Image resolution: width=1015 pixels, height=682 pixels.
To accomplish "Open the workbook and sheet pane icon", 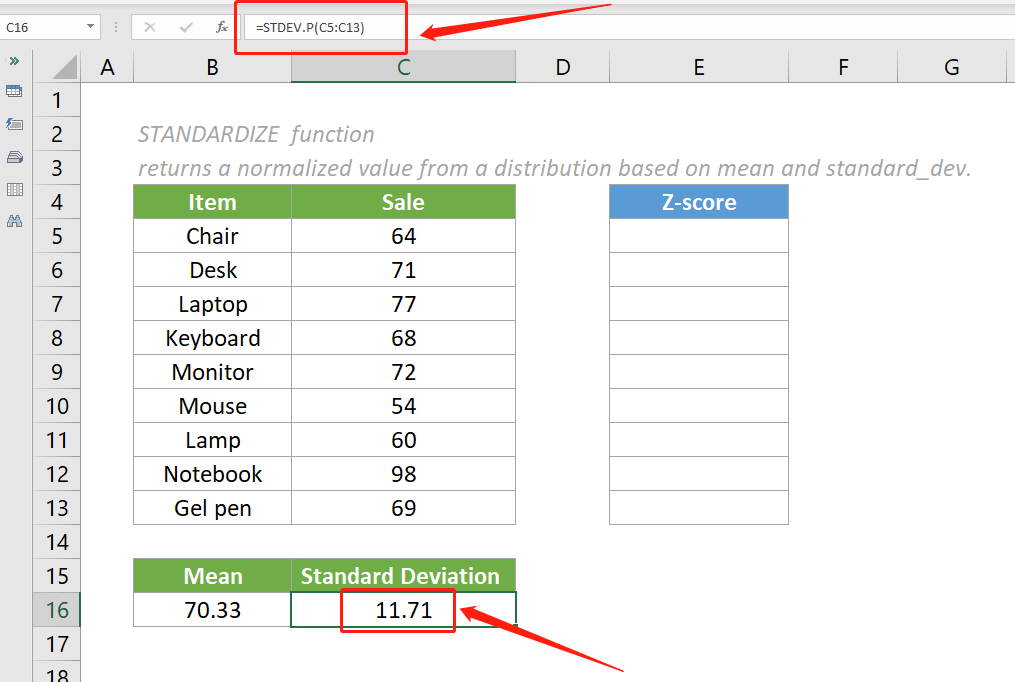I will click(x=14, y=92).
